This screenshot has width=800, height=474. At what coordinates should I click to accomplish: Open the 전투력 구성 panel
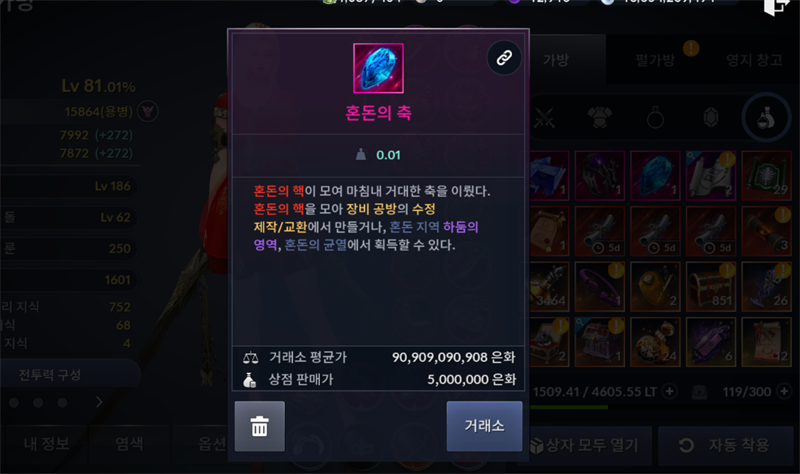[50, 375]
